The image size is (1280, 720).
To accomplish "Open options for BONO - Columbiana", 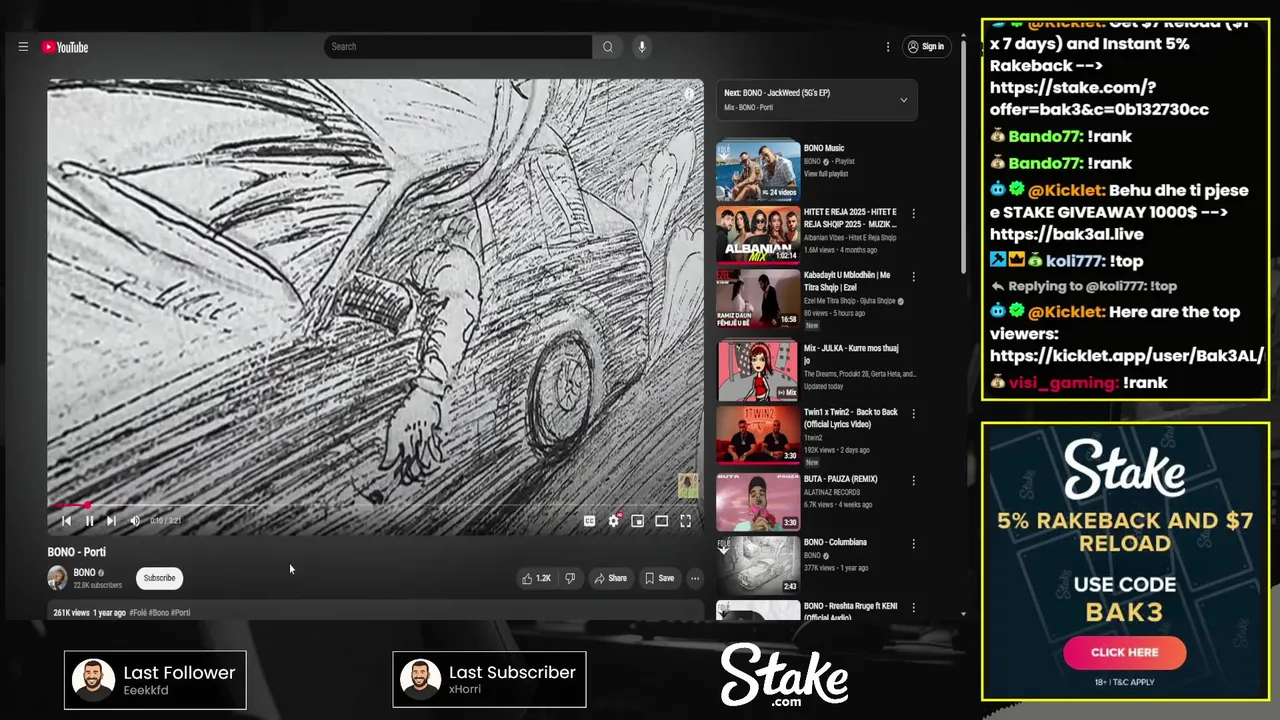I will coord(913,543).
